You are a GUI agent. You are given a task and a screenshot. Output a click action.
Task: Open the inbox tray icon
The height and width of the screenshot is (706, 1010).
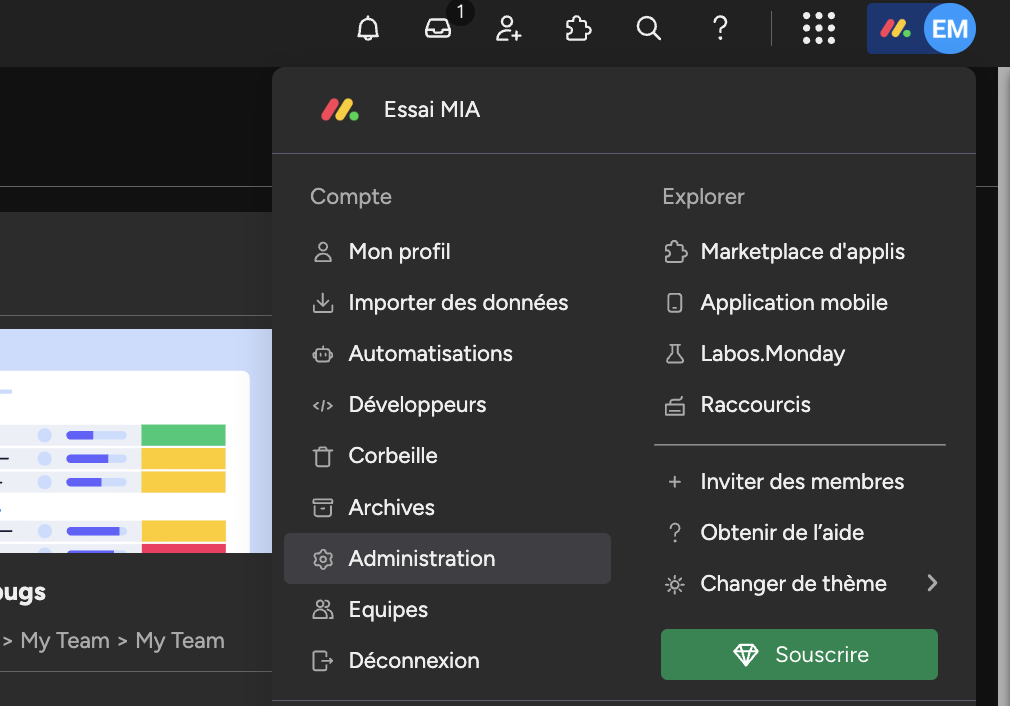coord(438,29)
